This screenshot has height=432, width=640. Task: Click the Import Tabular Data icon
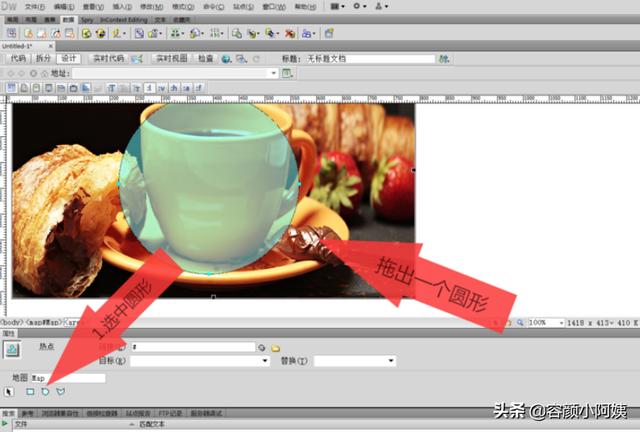(12, 33)
